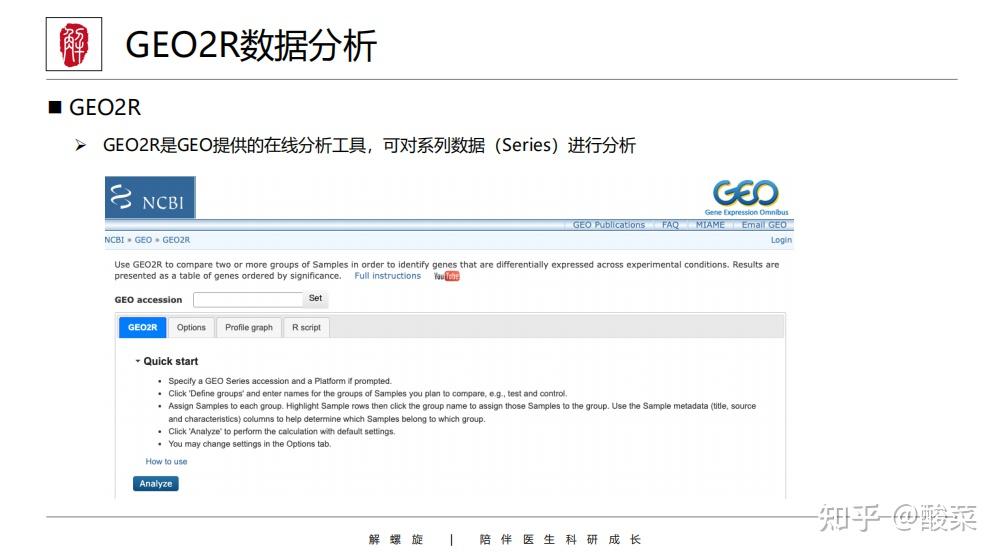Screen dimensions: 1003x558
Task: Open GEO Publications link
Action: [608, 225]
